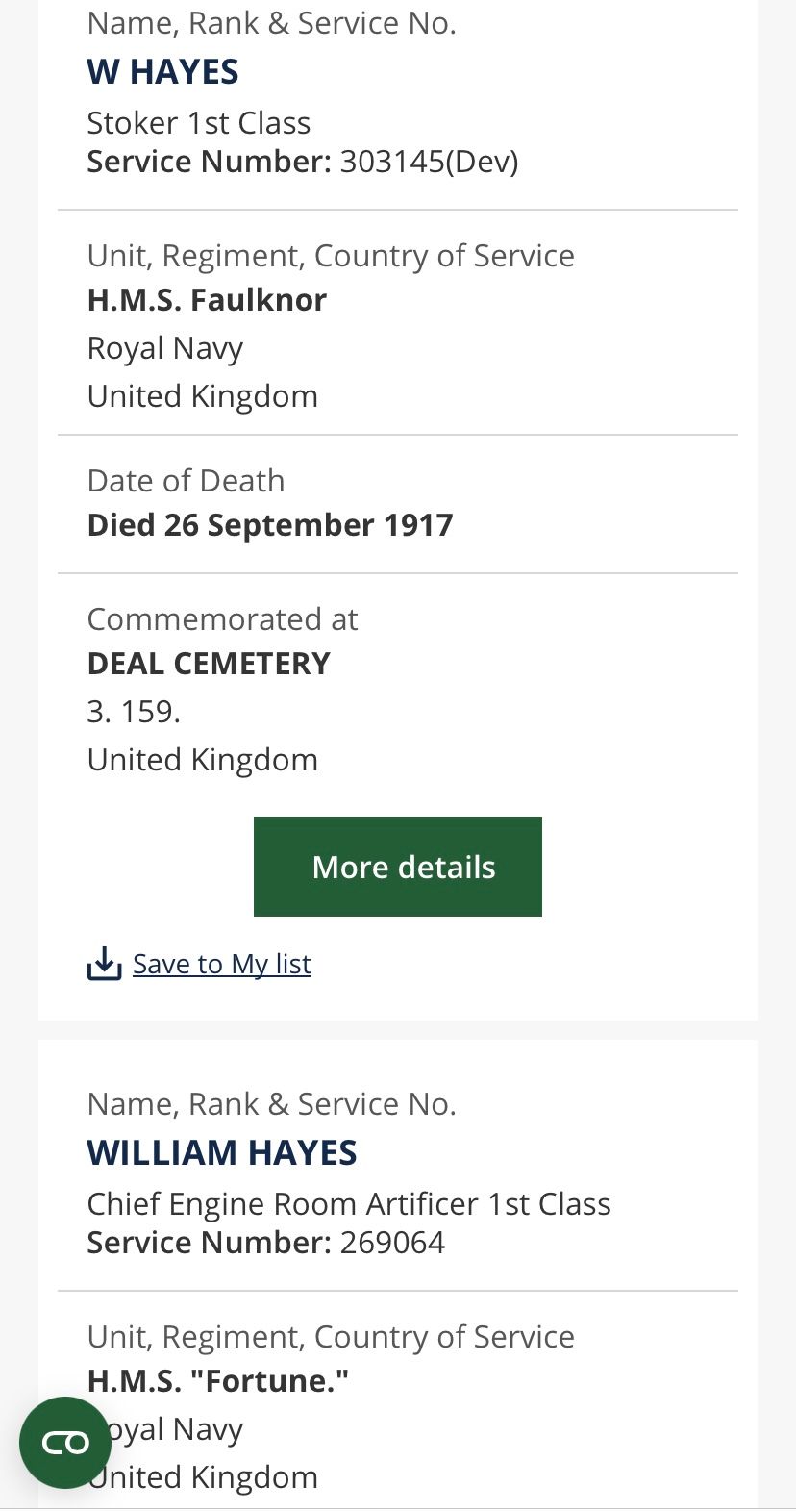Click the download icon beside Save to My list
The height and width of the screenshot is (1512, 796).
coord(104,964)
